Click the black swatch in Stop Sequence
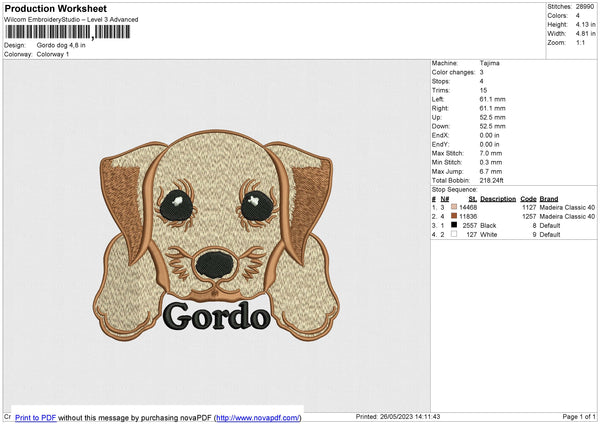Screen dimensions: 600x424 pos(454,225)
